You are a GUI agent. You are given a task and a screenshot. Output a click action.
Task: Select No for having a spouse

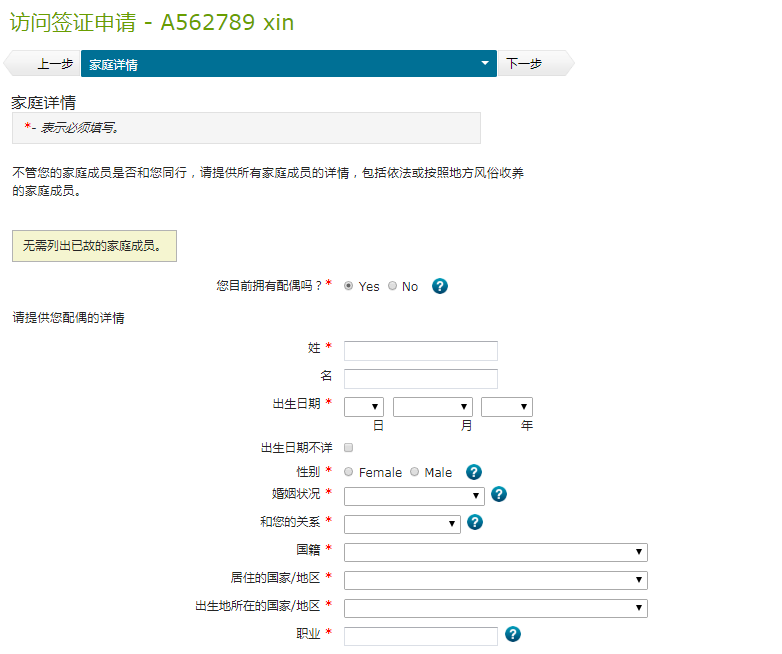pyautogui.click(x=392, y=286)
